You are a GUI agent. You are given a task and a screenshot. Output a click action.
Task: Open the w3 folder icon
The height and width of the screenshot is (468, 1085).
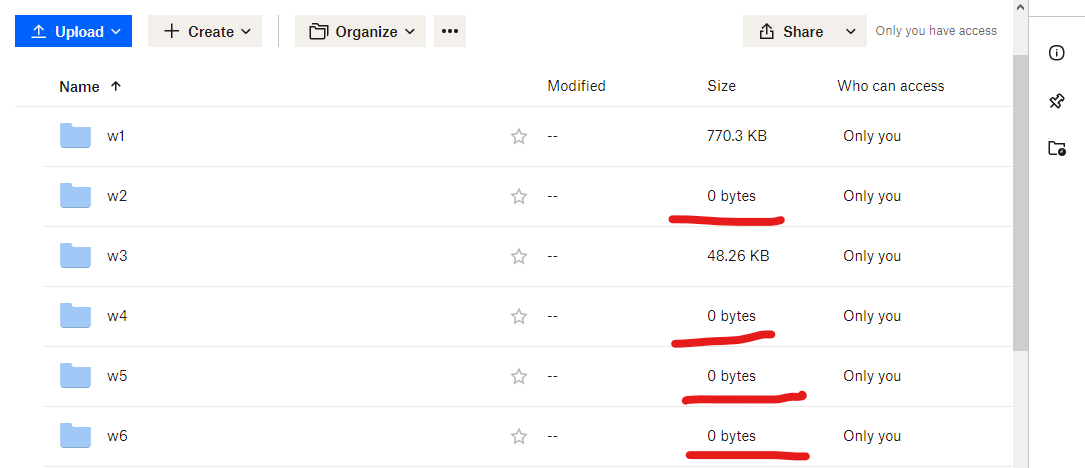76,256
